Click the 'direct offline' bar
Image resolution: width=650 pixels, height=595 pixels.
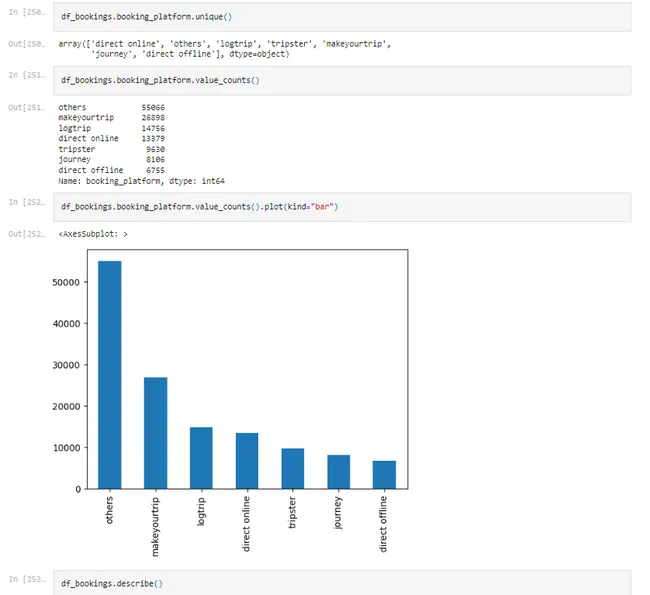tap(384, 475)
